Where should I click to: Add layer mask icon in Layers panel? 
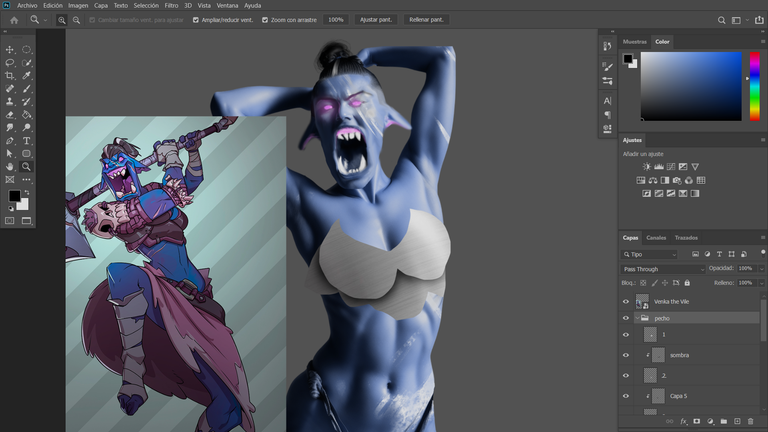click(696, 421)
